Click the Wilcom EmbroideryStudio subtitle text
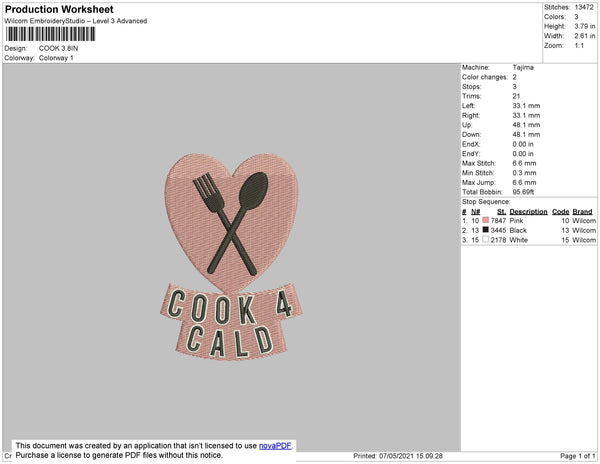Viewport: 600px width, 464px height. tap(76, 21)
